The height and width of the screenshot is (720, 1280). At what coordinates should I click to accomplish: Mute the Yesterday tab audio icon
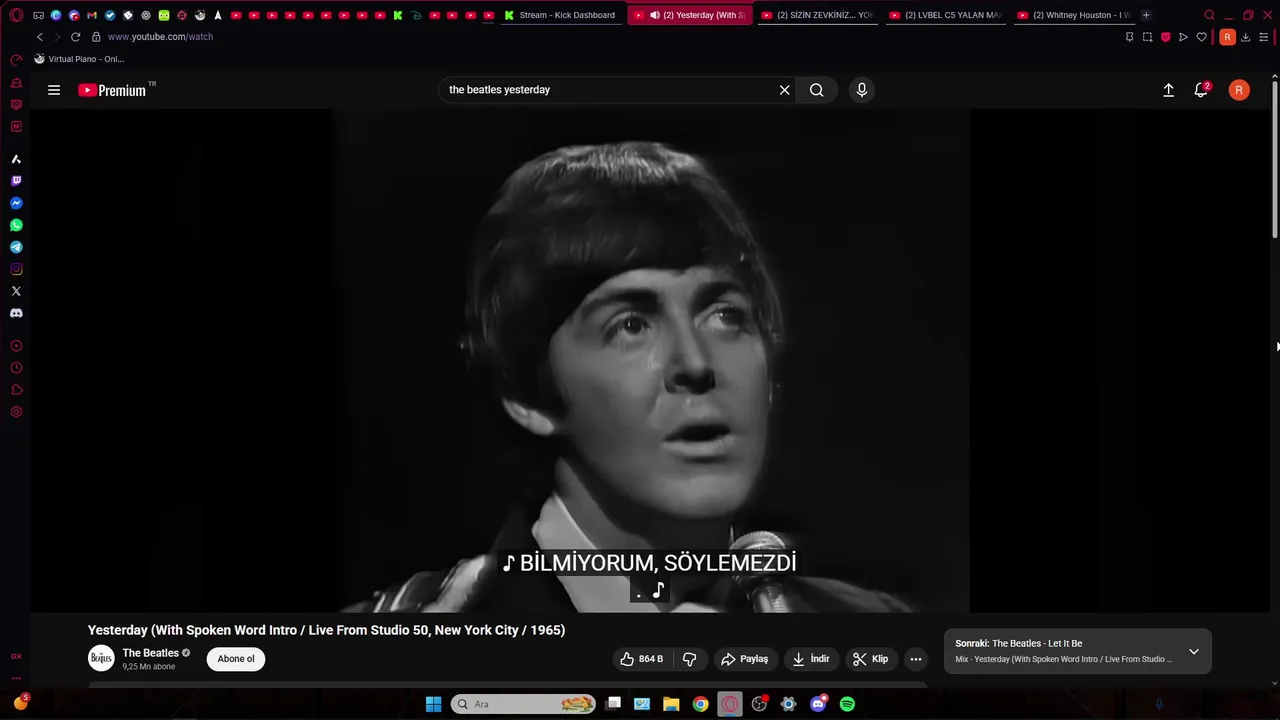(x=654, y=15)
